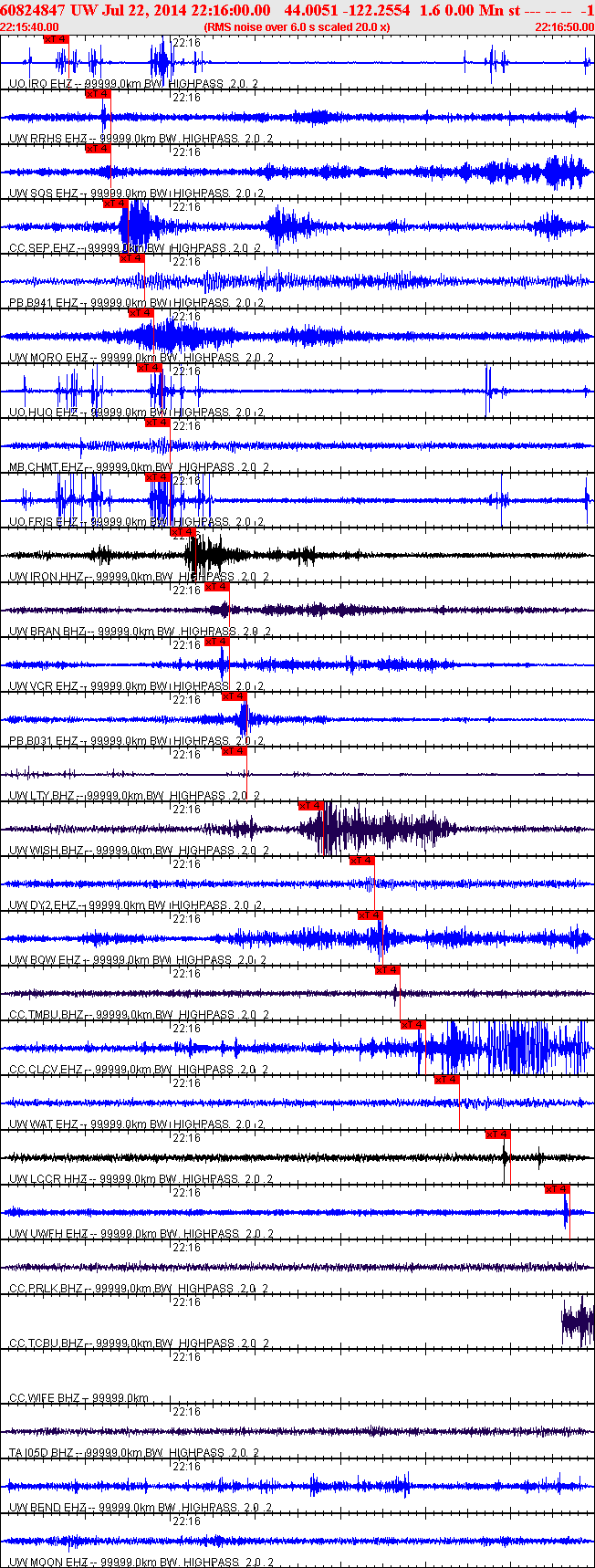Click the red pick flag on PB B031 trace
Viewport: 595px width, 1568px height.
tap(235, 695)
